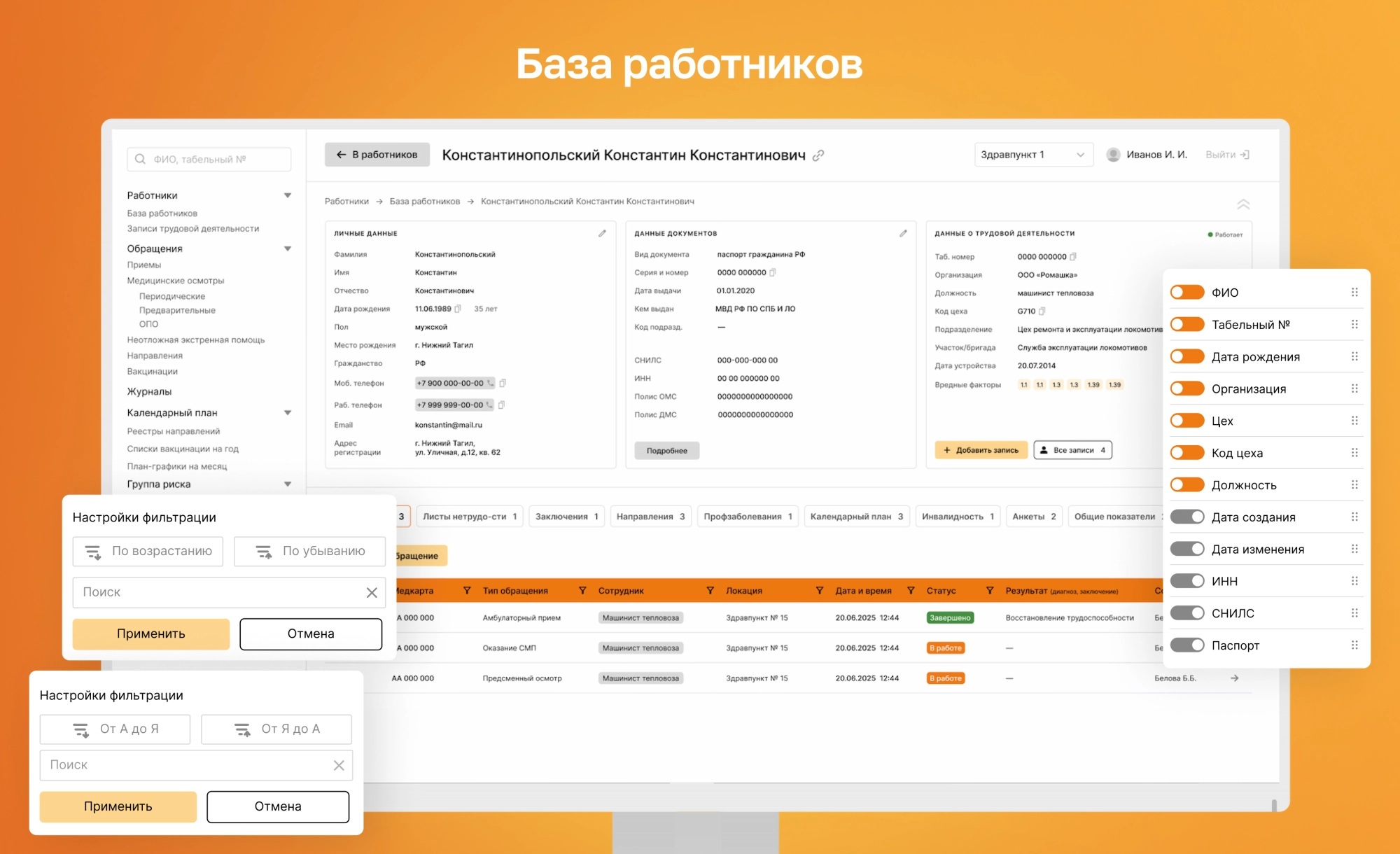Click the collapse chevrons above the employee cards

coord(1244,204)
